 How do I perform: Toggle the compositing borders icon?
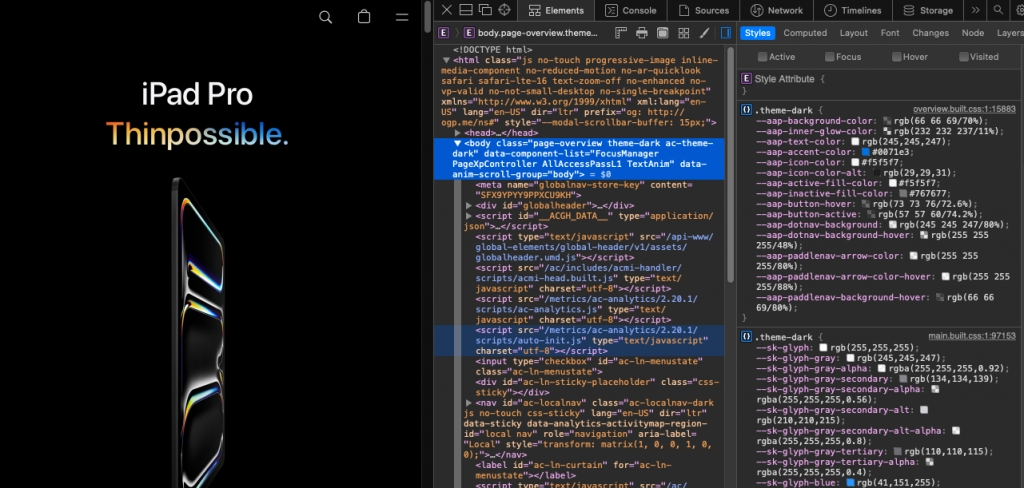(x=662, y=33)
